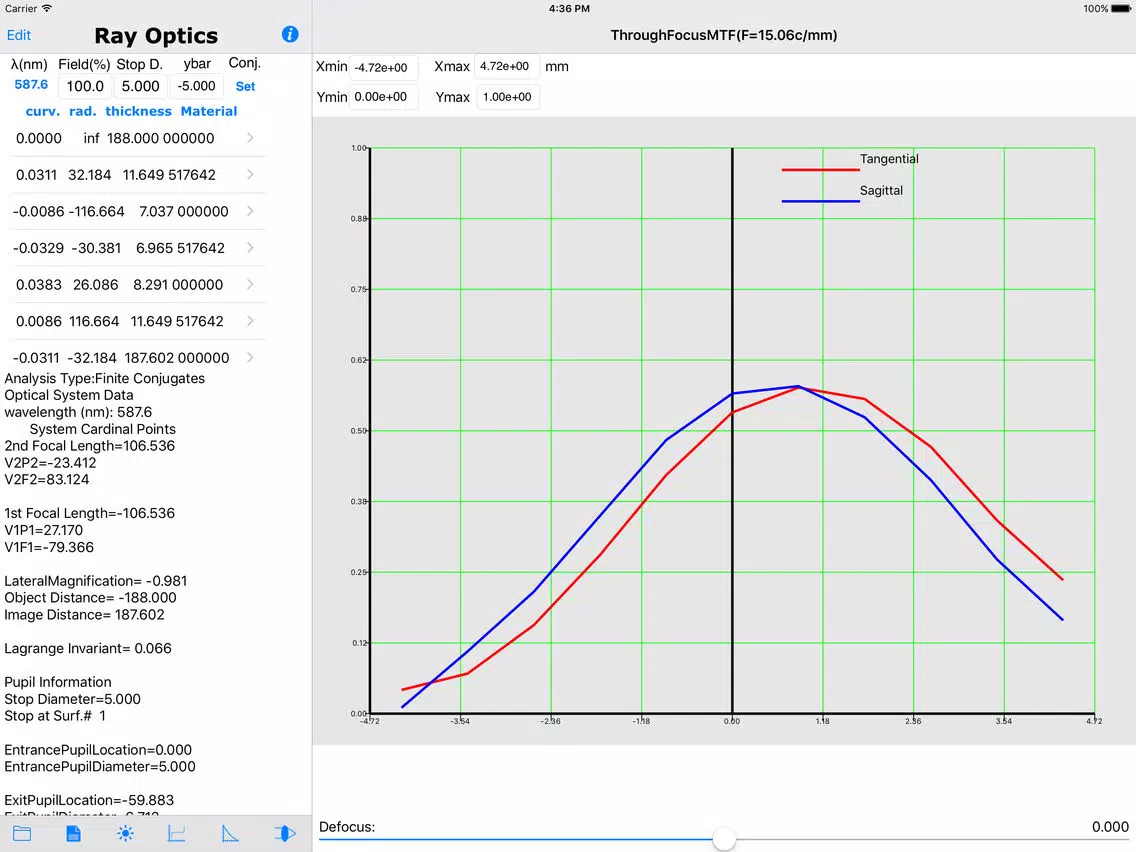
Task: Select 'Analysis Type:Finite Conjugates' text
Action: pyautogui.click(x=104, y=378)
